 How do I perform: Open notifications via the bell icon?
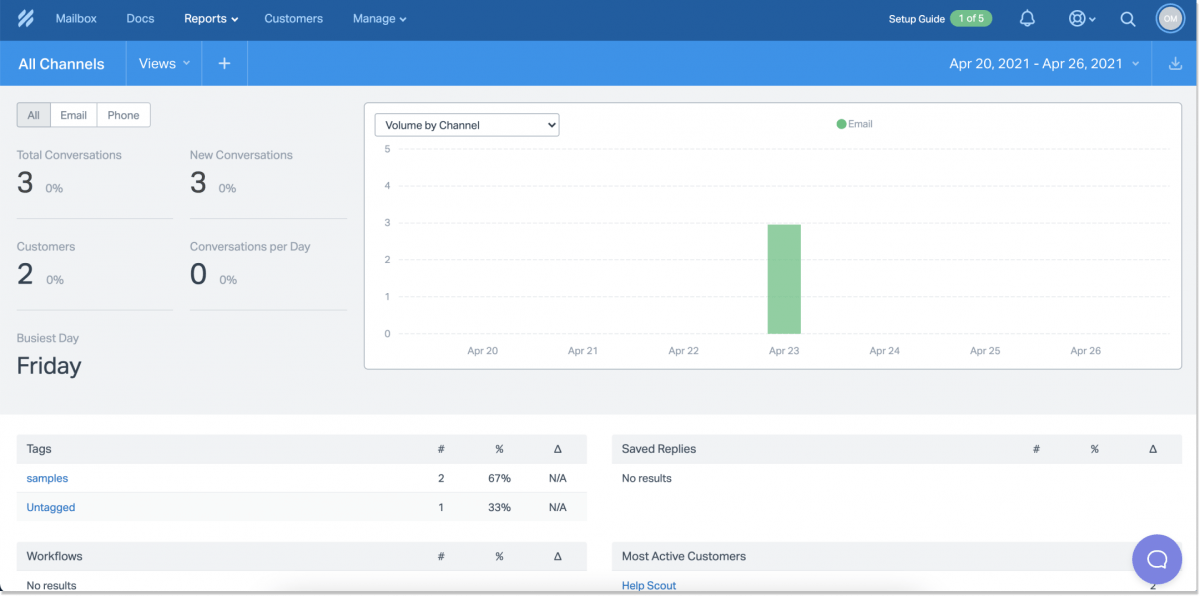click(x=1027, y=18)
